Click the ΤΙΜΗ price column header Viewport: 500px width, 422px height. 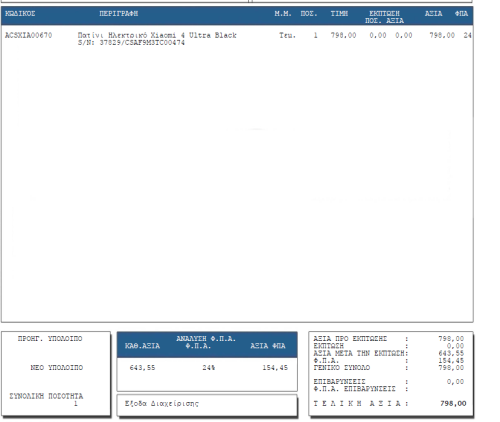pos(339,14)
